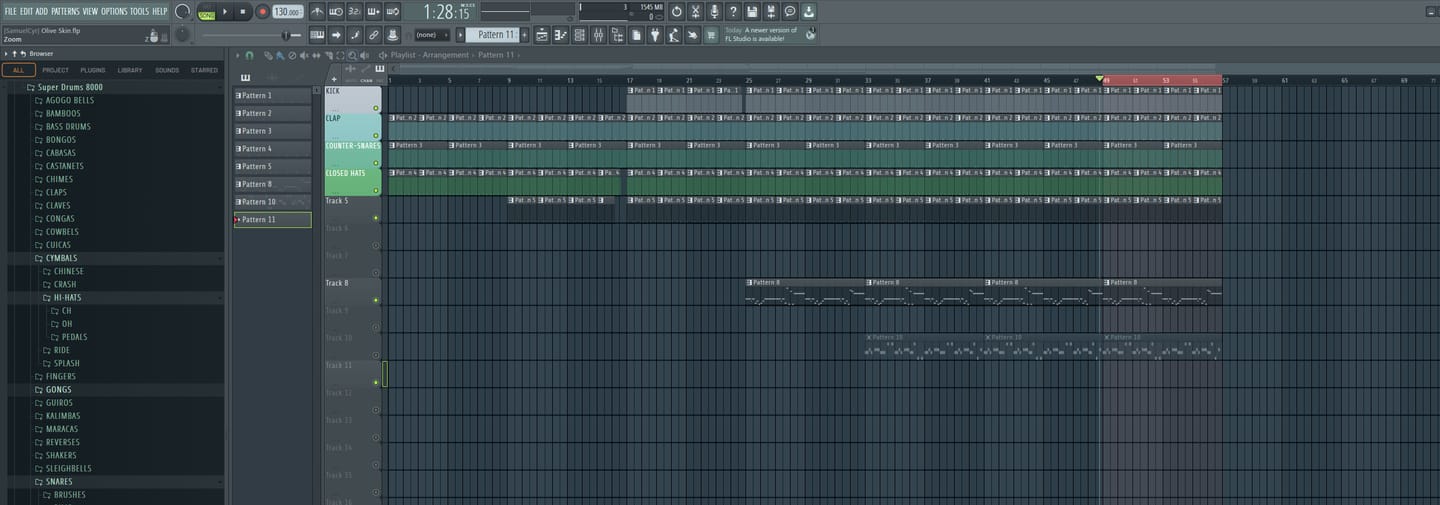1440x505 pixels.
Task: Open the Pattern 11 selector dropdown
Action: 493,35
